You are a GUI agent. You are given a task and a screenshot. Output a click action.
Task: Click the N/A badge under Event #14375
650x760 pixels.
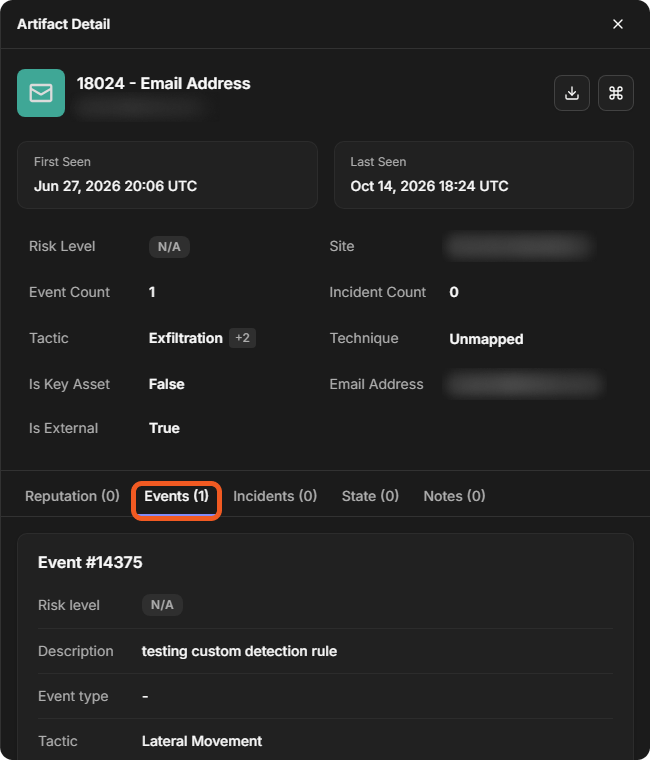pyautogui.click(x=162, y=605)
